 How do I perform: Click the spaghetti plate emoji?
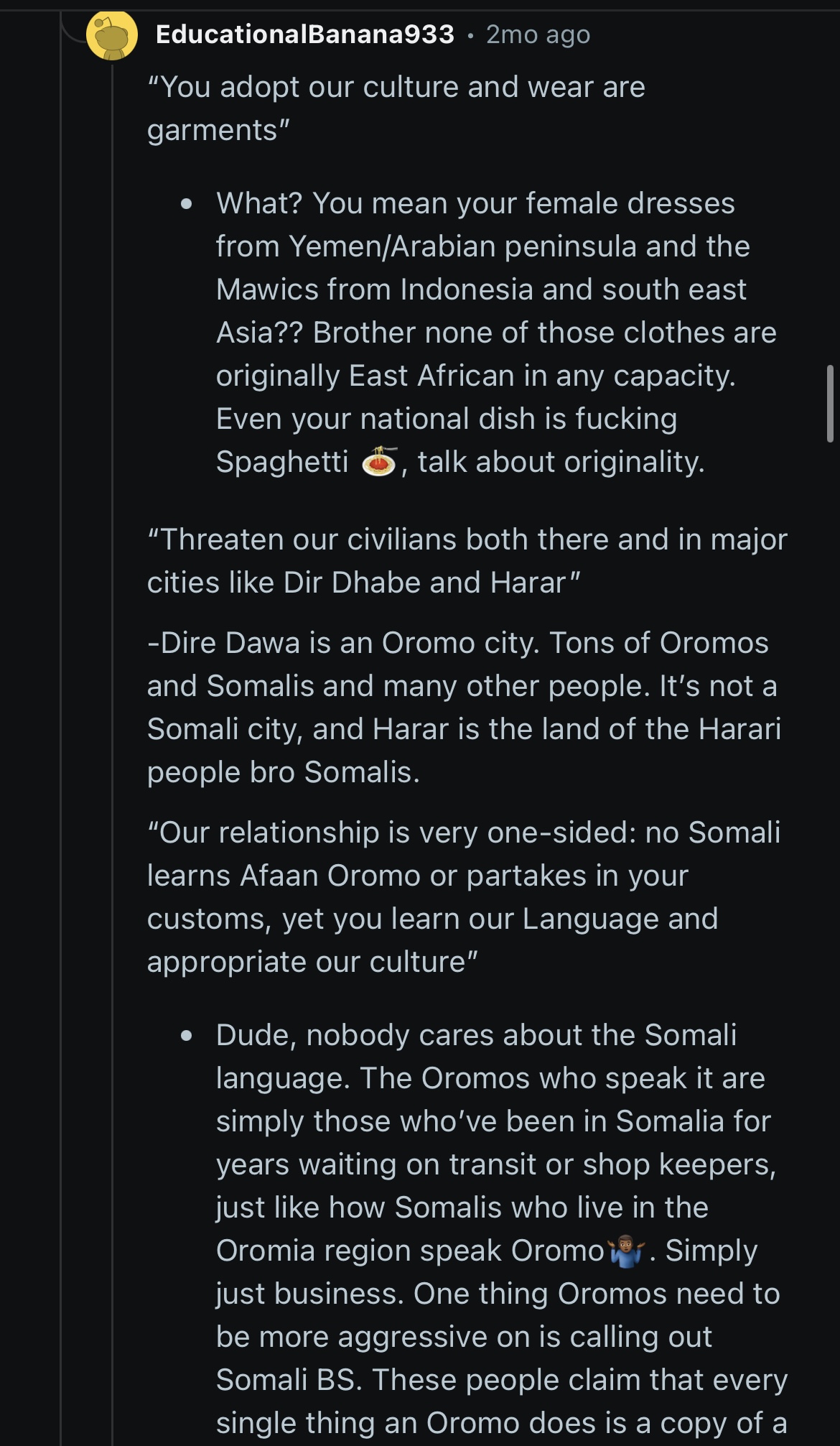[379, 462]
